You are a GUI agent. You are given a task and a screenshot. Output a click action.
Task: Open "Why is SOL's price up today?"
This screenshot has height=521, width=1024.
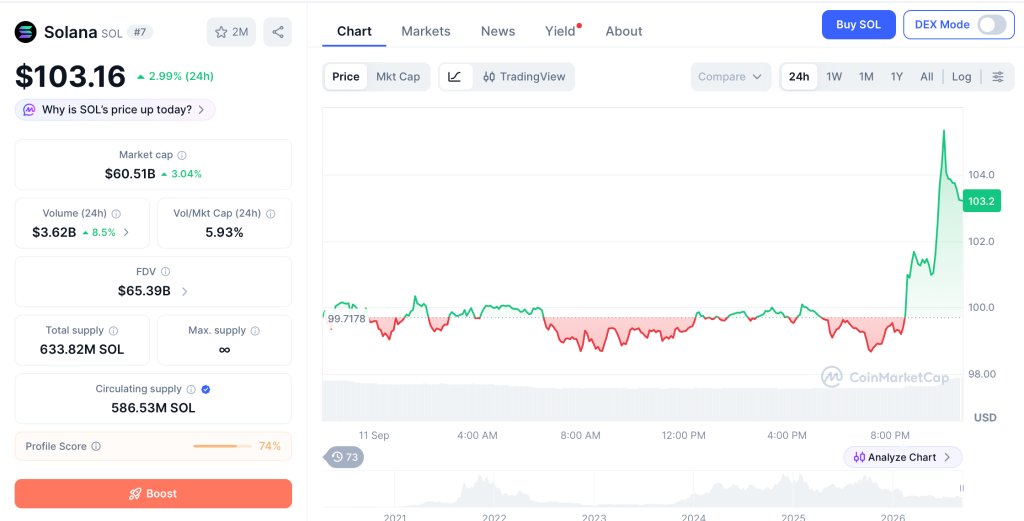(116, 110)
